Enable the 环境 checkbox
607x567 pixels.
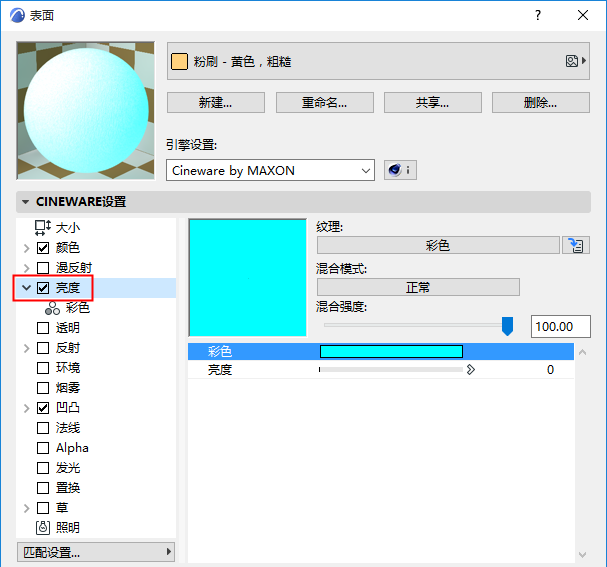coord(43,368)
